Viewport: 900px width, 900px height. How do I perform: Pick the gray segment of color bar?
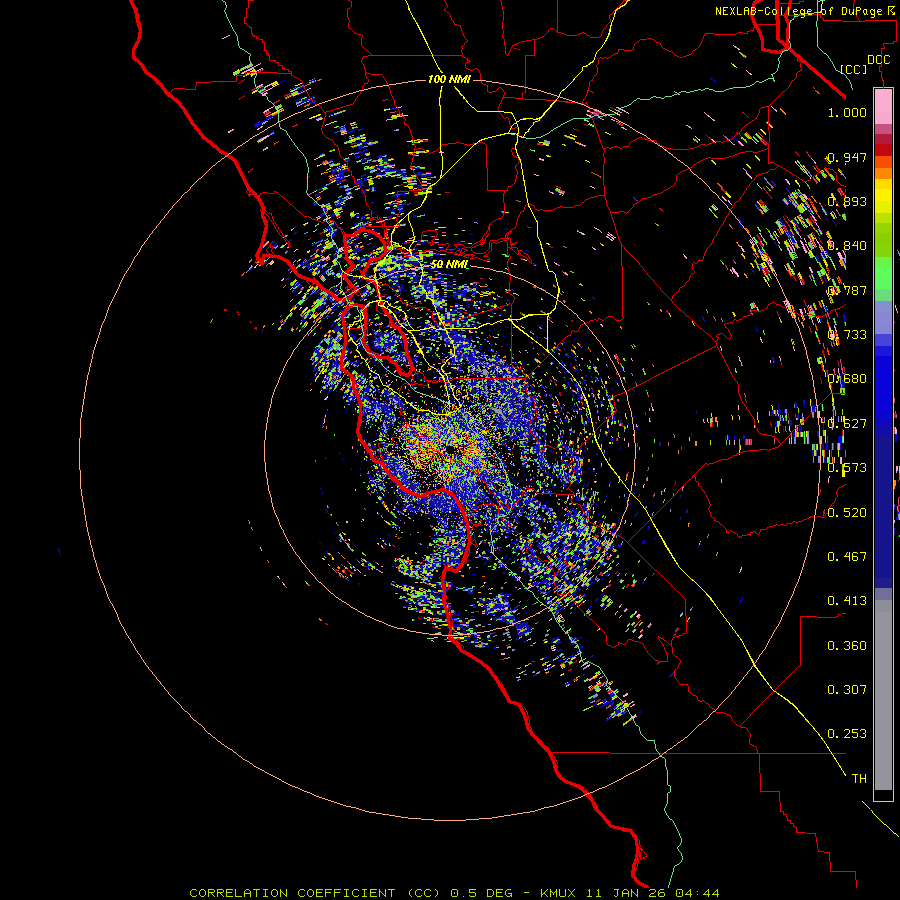pyautogui.click(x=883, y=695)
